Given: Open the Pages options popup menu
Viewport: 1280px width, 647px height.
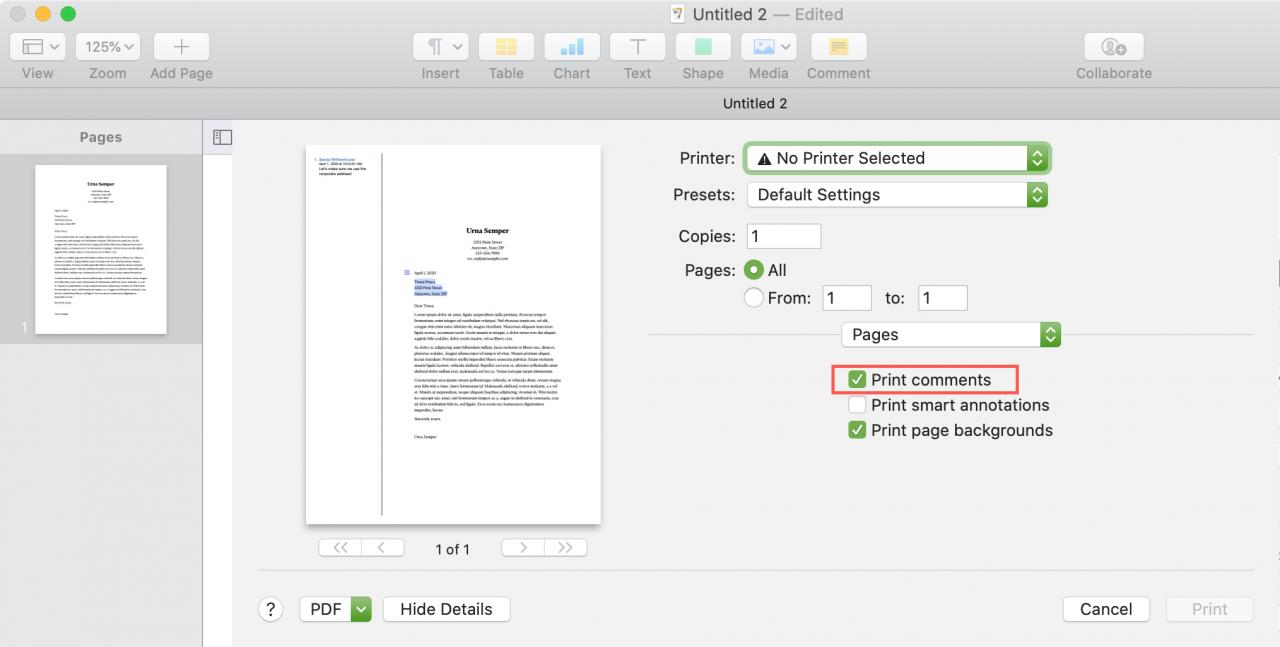Looking at the screenshot, I should coord(950,335).
